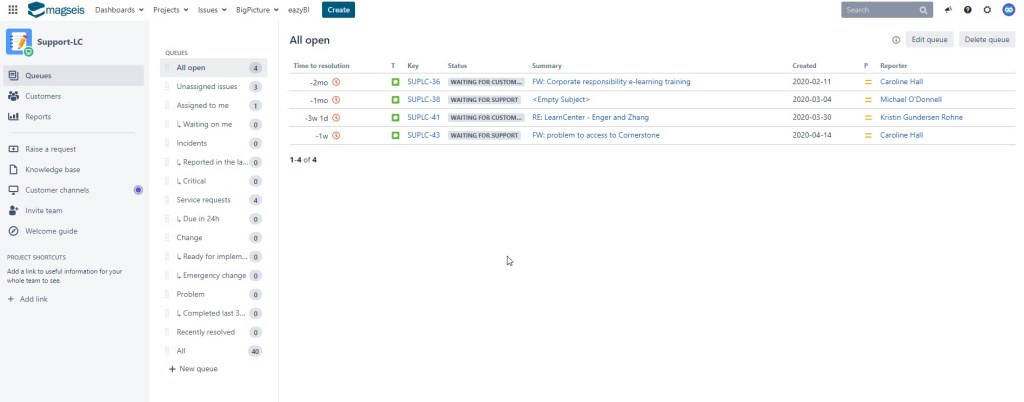Go to Customers in the sidebar

point(43,96)
